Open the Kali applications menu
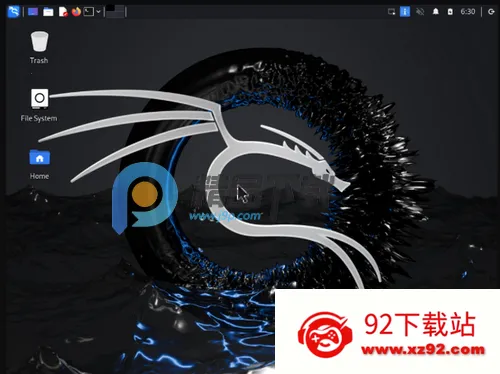This screenshot has width=500, height=374. tap(14, 12)
